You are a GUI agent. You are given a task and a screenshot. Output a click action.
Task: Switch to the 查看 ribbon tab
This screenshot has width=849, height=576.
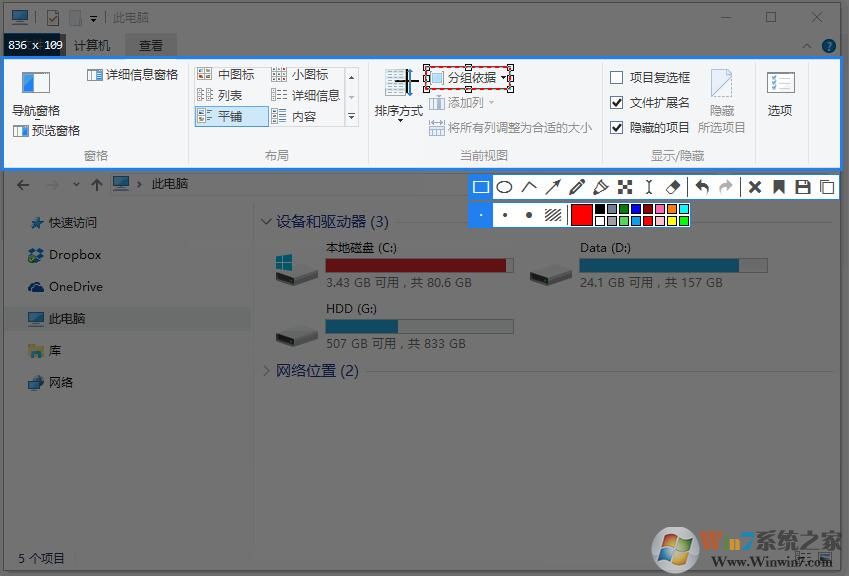pyautogui.click(x=151, y=45)
